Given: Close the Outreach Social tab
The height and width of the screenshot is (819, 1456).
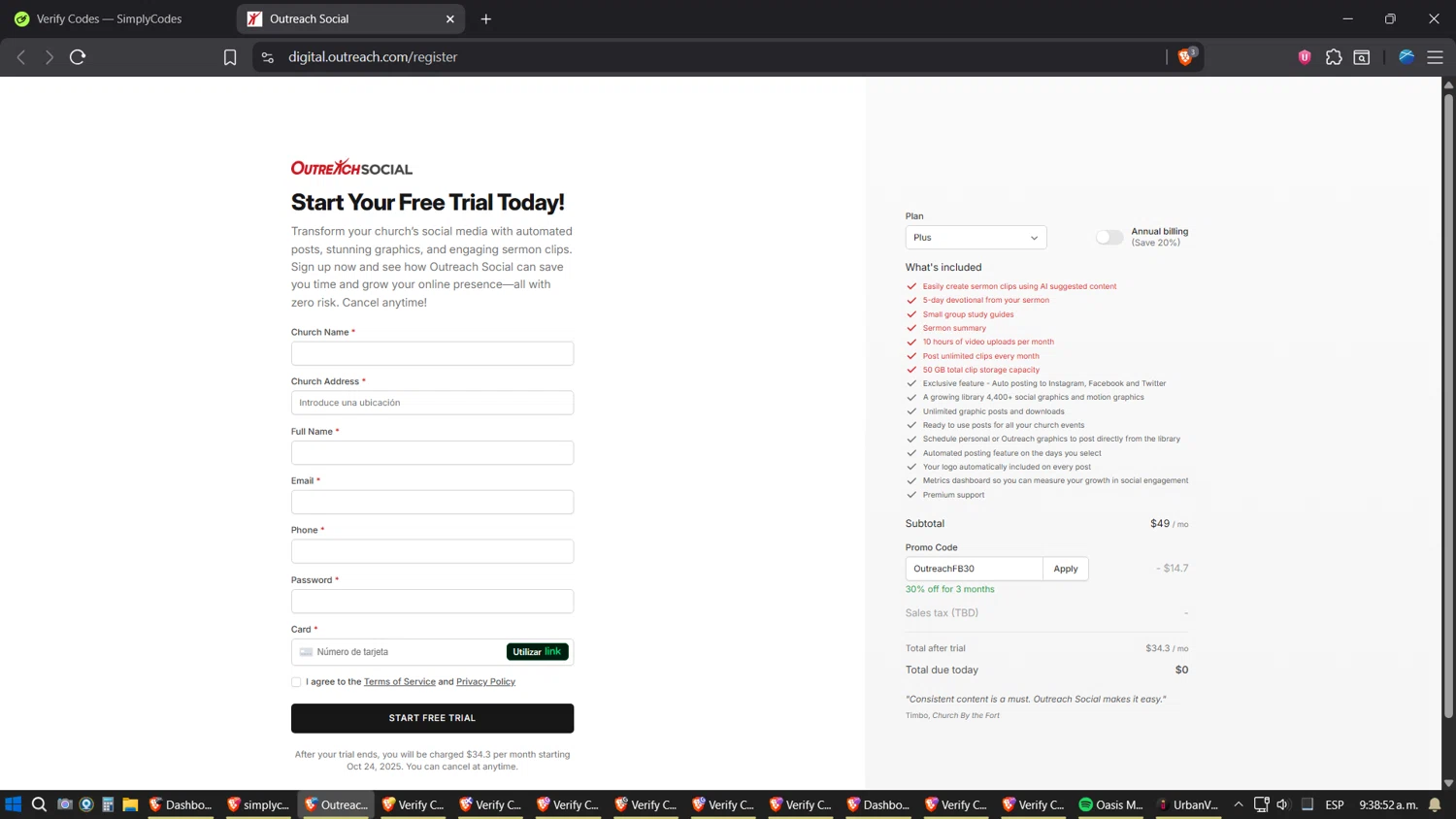Looking at the screenshot, I should coord(450,18).
